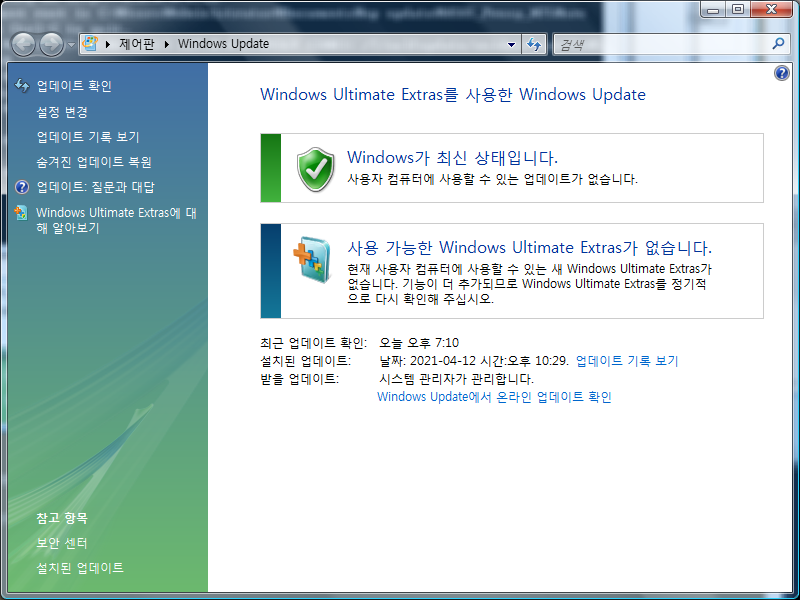Click the Ultimate Extras icon in sidebar

point(21,213)
